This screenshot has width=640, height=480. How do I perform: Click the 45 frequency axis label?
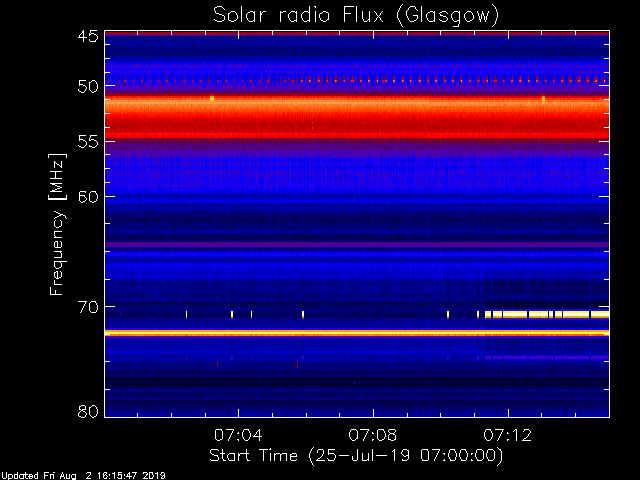pyautogui.click(x=88, y=37)
